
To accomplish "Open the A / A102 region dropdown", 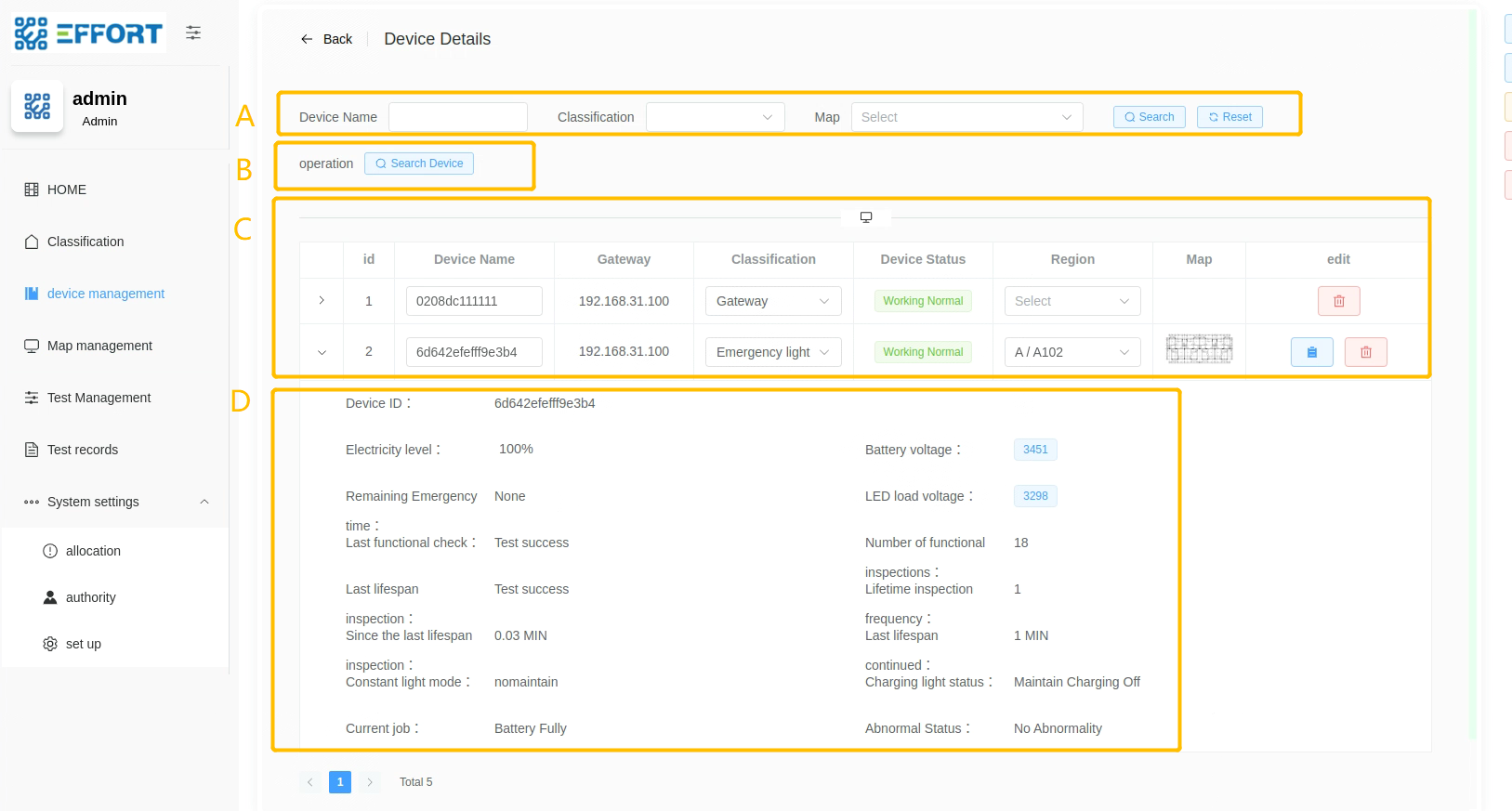I will [1072, 352].
